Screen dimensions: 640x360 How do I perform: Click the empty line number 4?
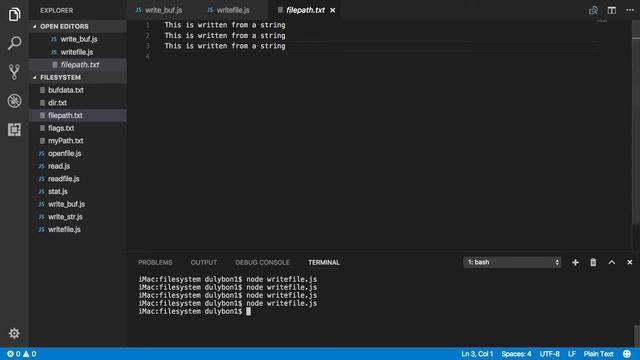click(x=148, y=56)
